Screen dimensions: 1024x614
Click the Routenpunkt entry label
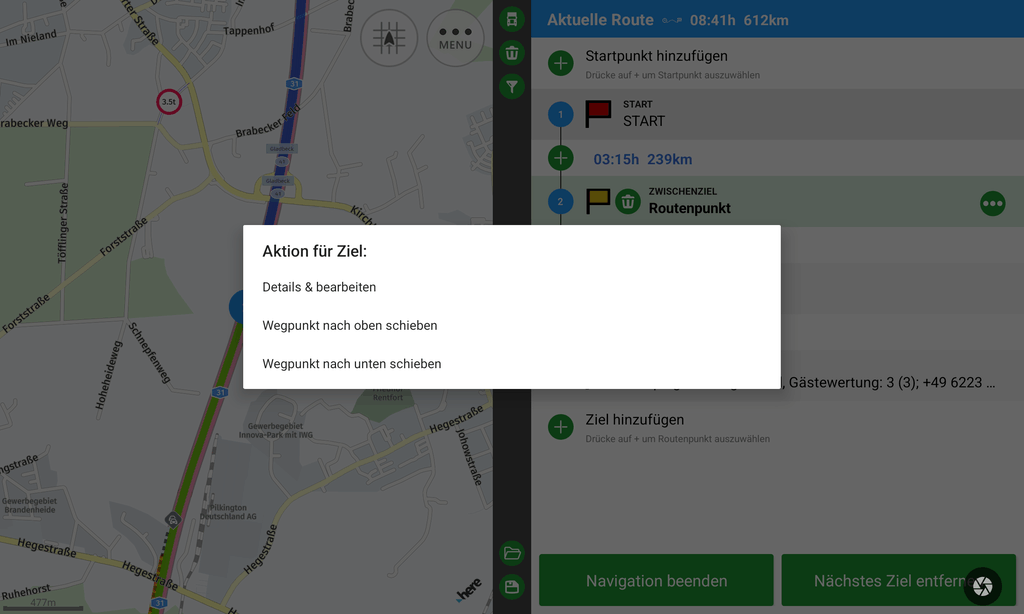tap(690, 208)
